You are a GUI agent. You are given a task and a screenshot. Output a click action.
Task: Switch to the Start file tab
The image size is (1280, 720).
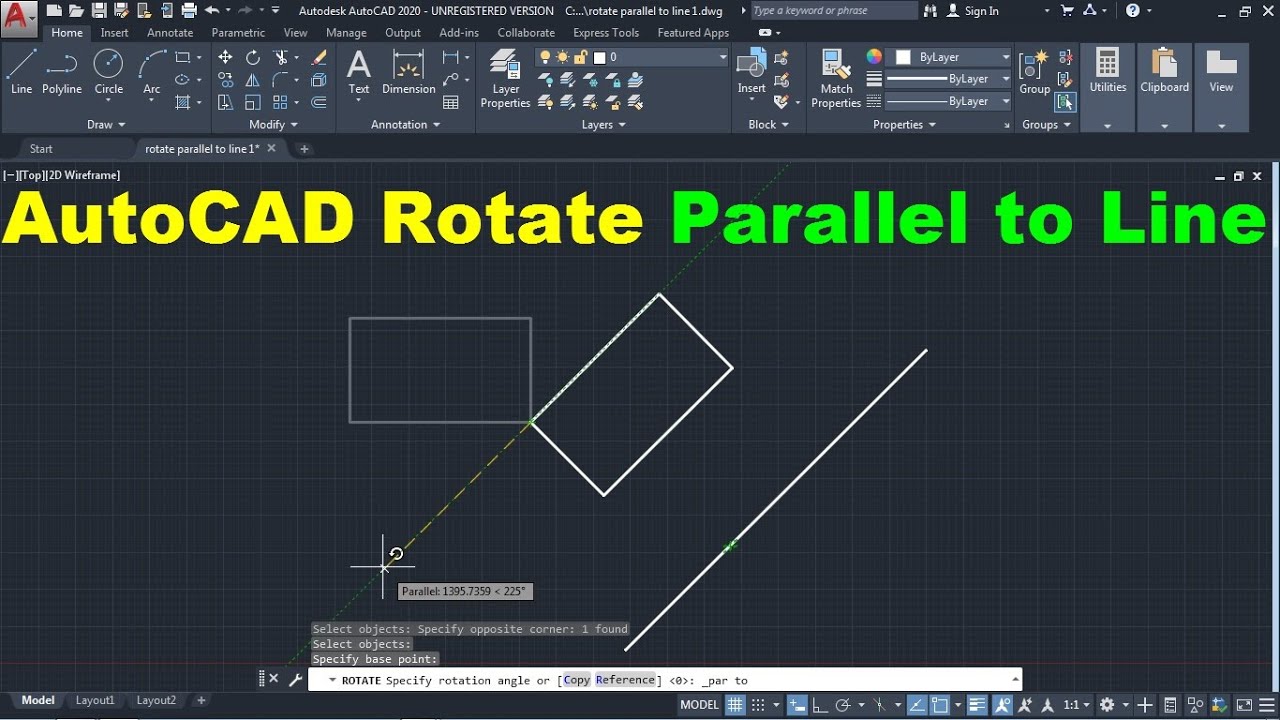point(41,149)
